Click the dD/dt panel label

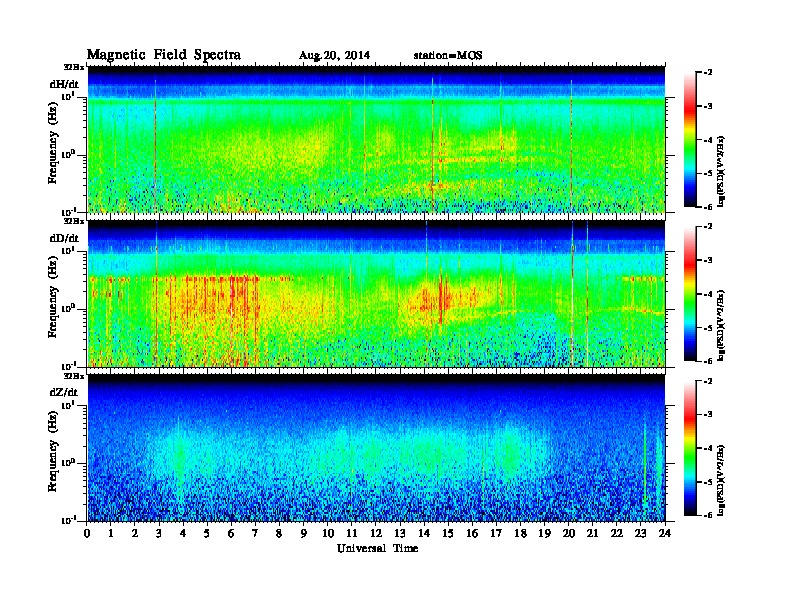(x=64, y=238)
